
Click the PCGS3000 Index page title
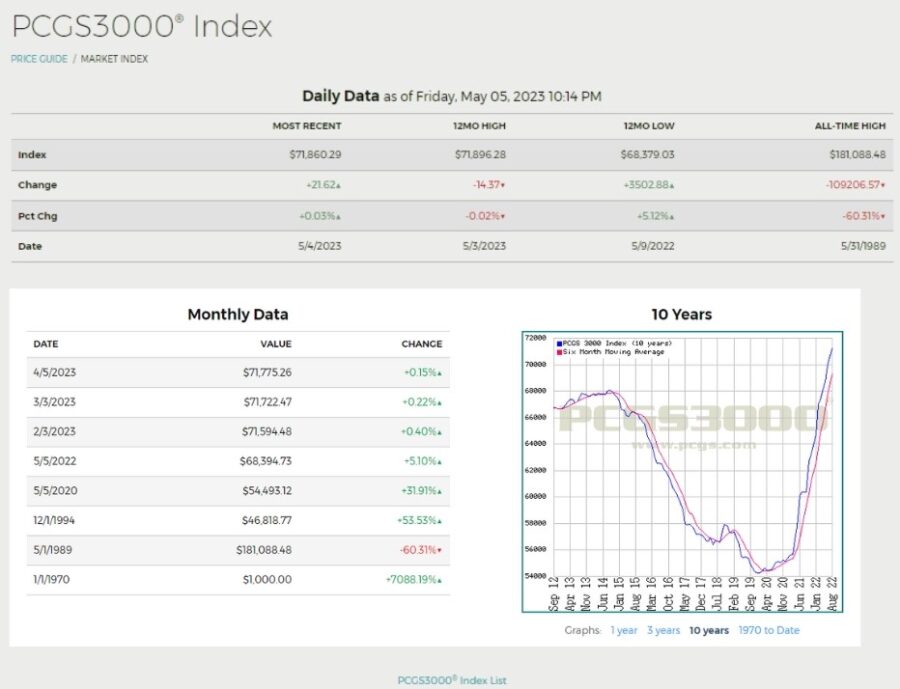pos(142,26)
